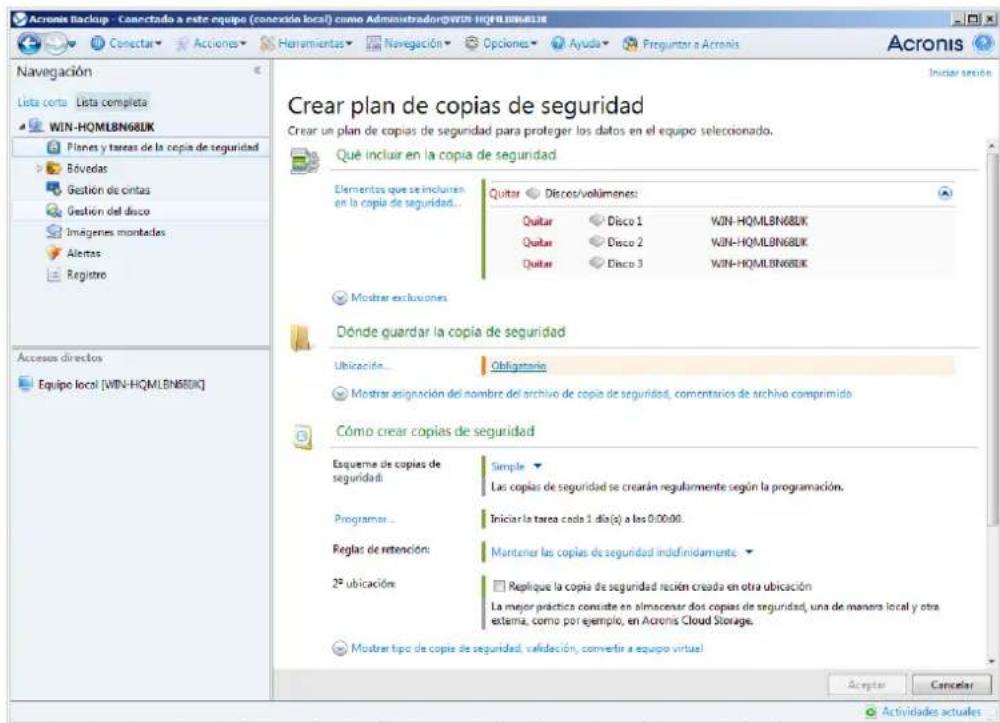Screen dimensions: 1000x723
Task: Collapse the Navegación panel
Action: [257, 71]
